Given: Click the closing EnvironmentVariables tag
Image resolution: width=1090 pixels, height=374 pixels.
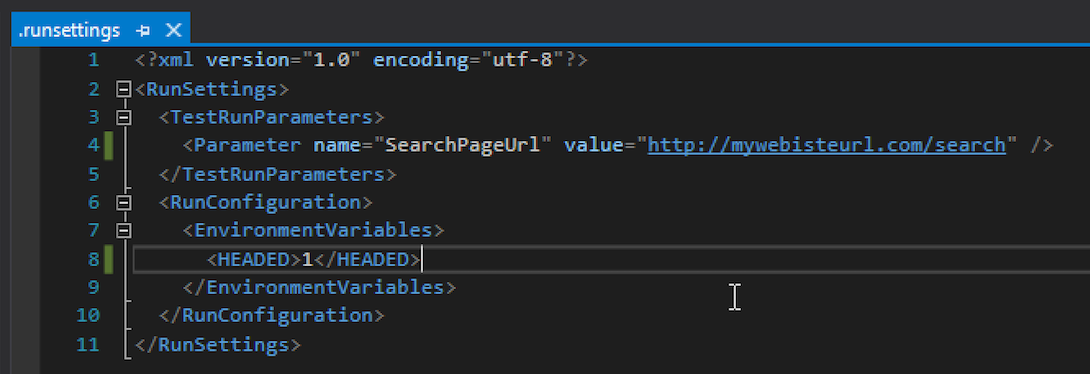Looking at the screenshot, I should [319, 287].
